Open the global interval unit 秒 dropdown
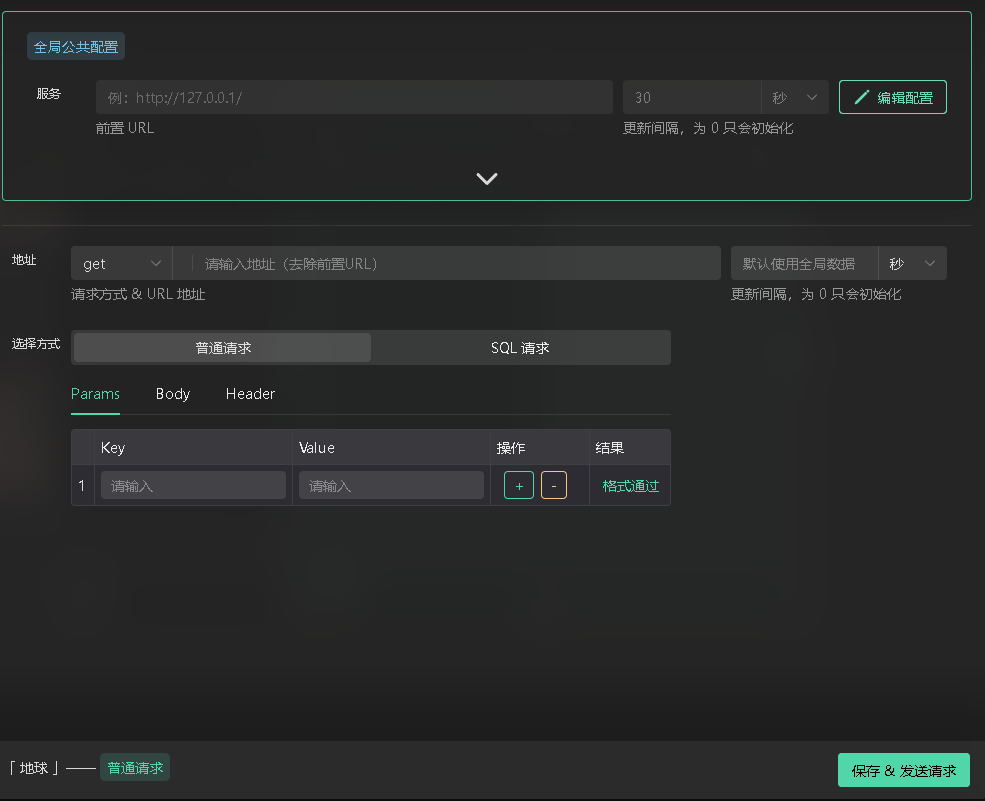The width and height of the screenshot is (985, 801). point(795,97)
